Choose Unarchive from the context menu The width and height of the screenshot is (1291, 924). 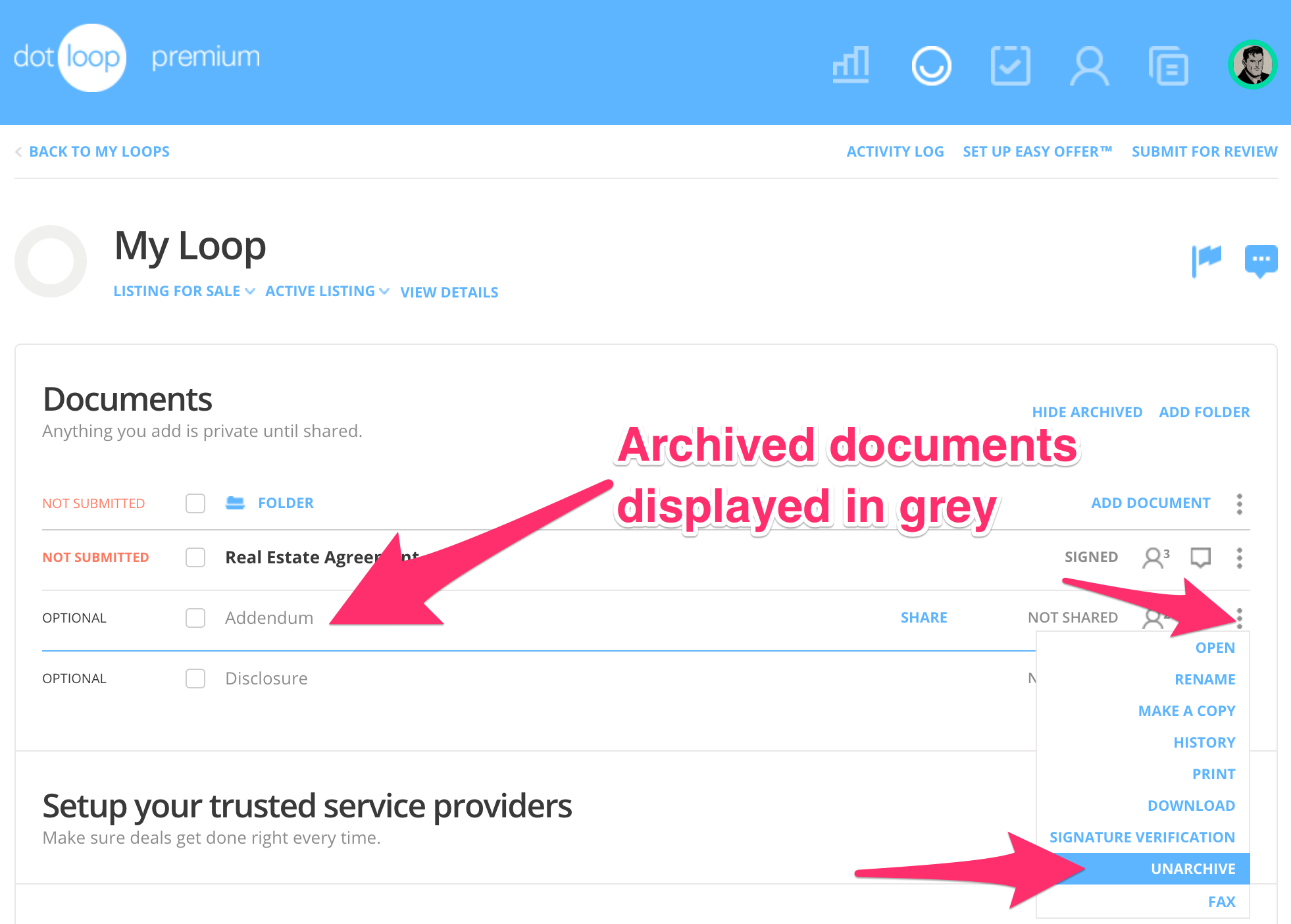click(1192, 869)
